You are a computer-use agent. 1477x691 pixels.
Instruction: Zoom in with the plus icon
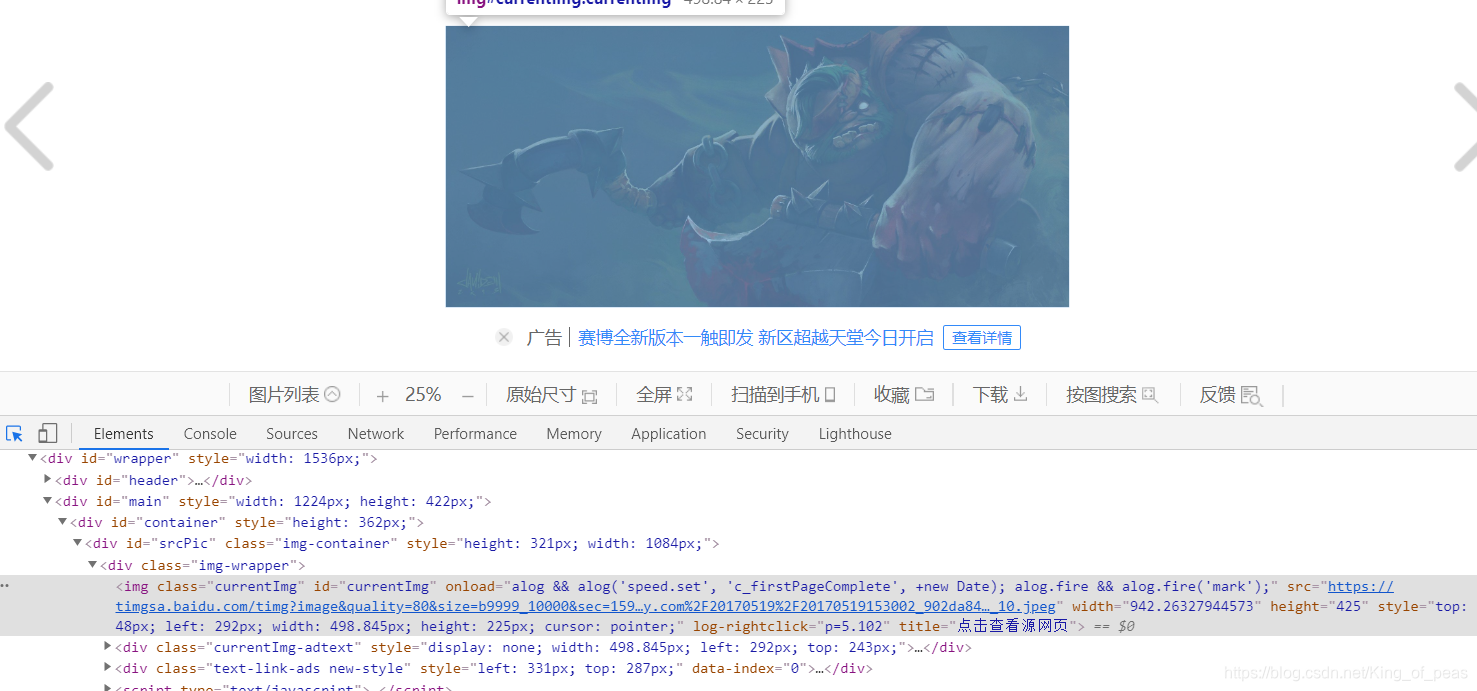coord(382,396)
